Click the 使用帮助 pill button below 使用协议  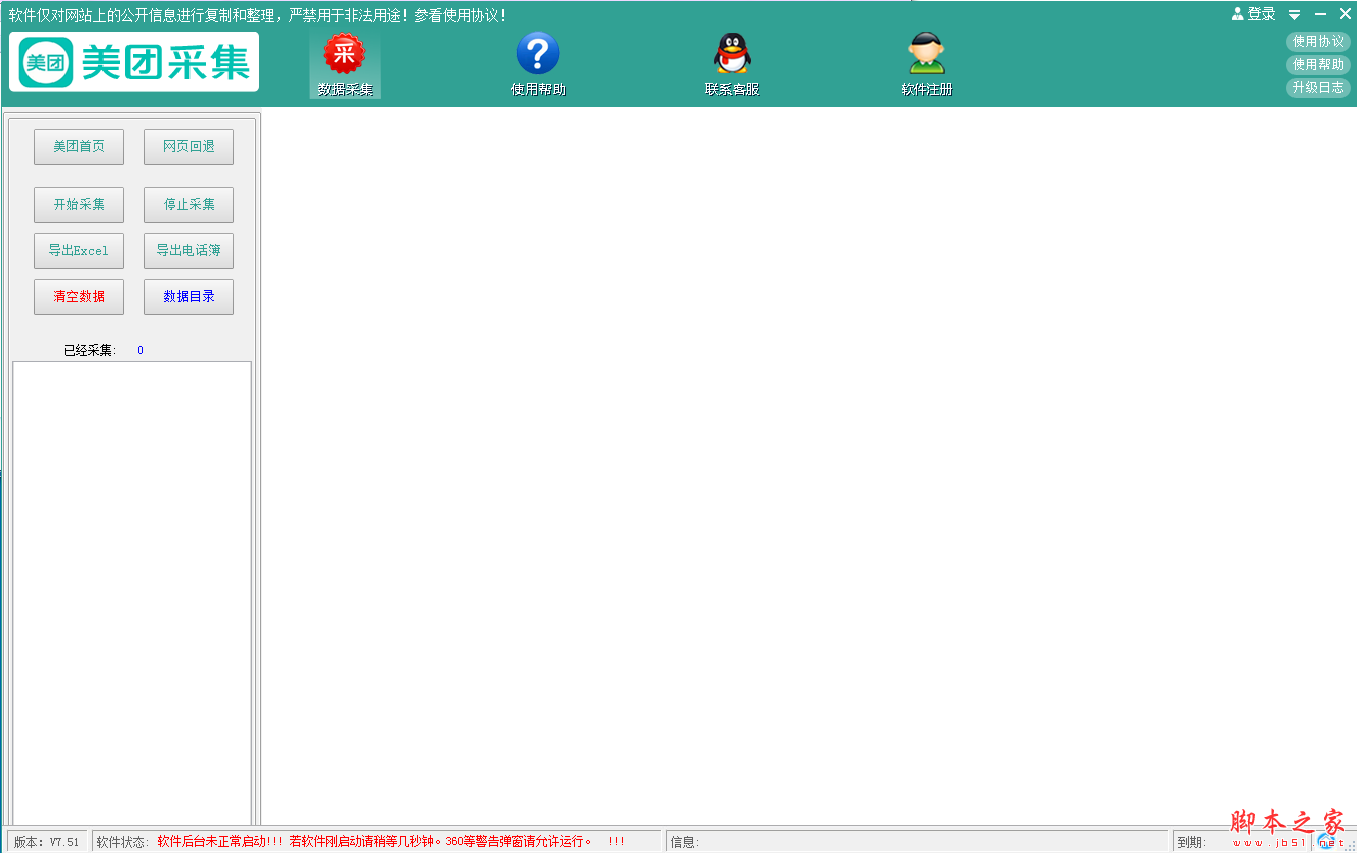1318,65
